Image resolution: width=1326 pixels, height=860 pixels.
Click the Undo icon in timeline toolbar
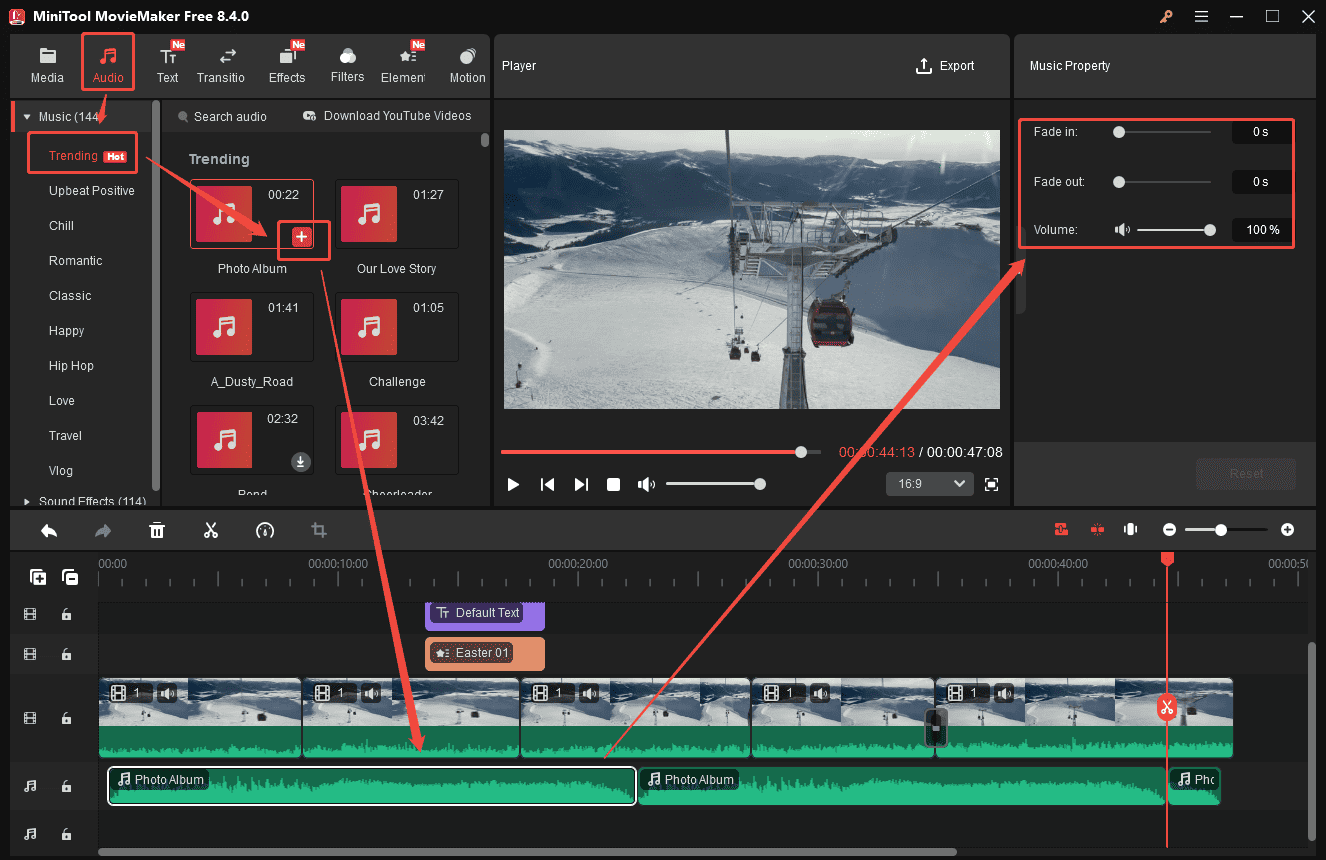(49, 530)
